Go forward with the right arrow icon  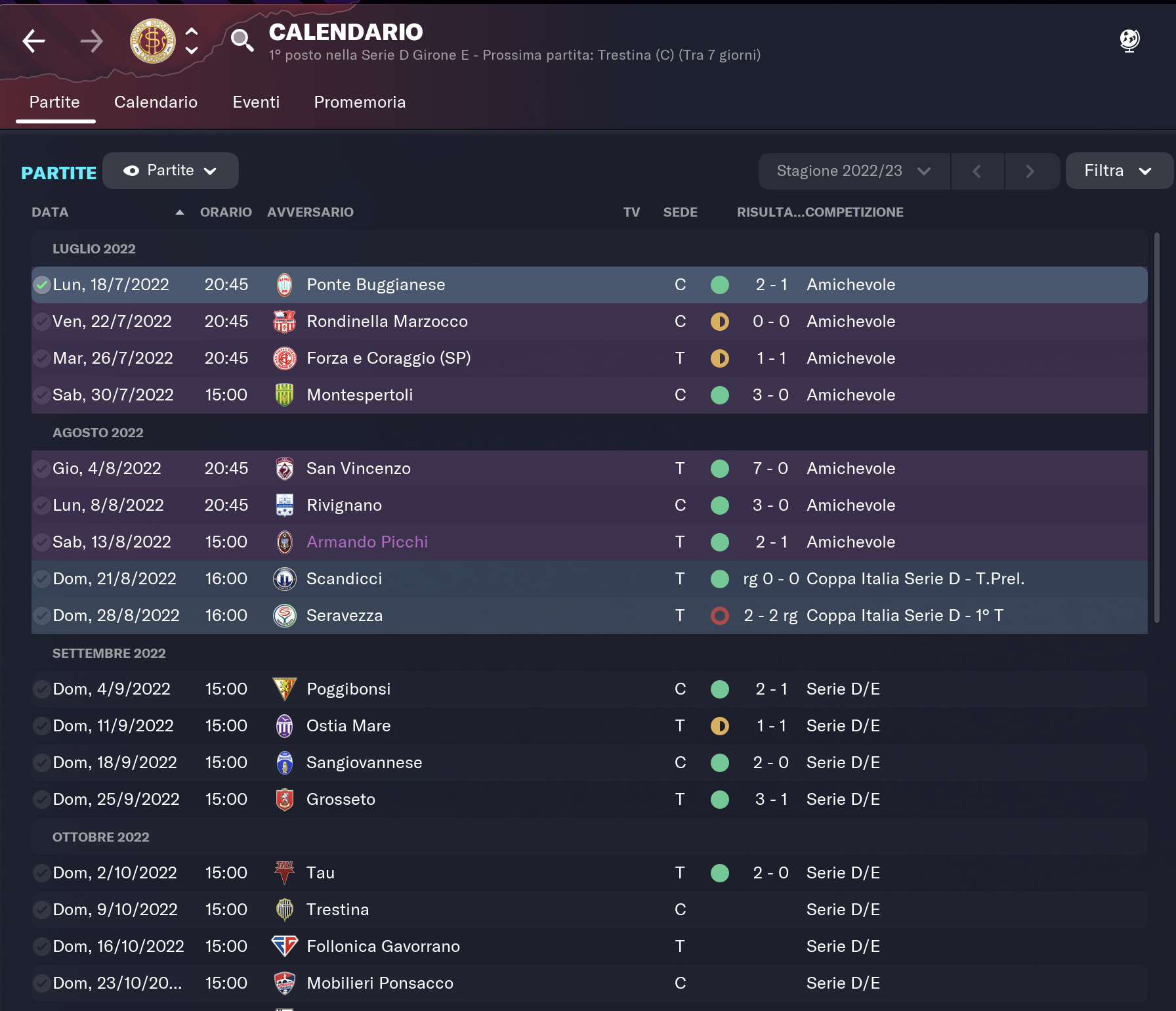point(92,41)
